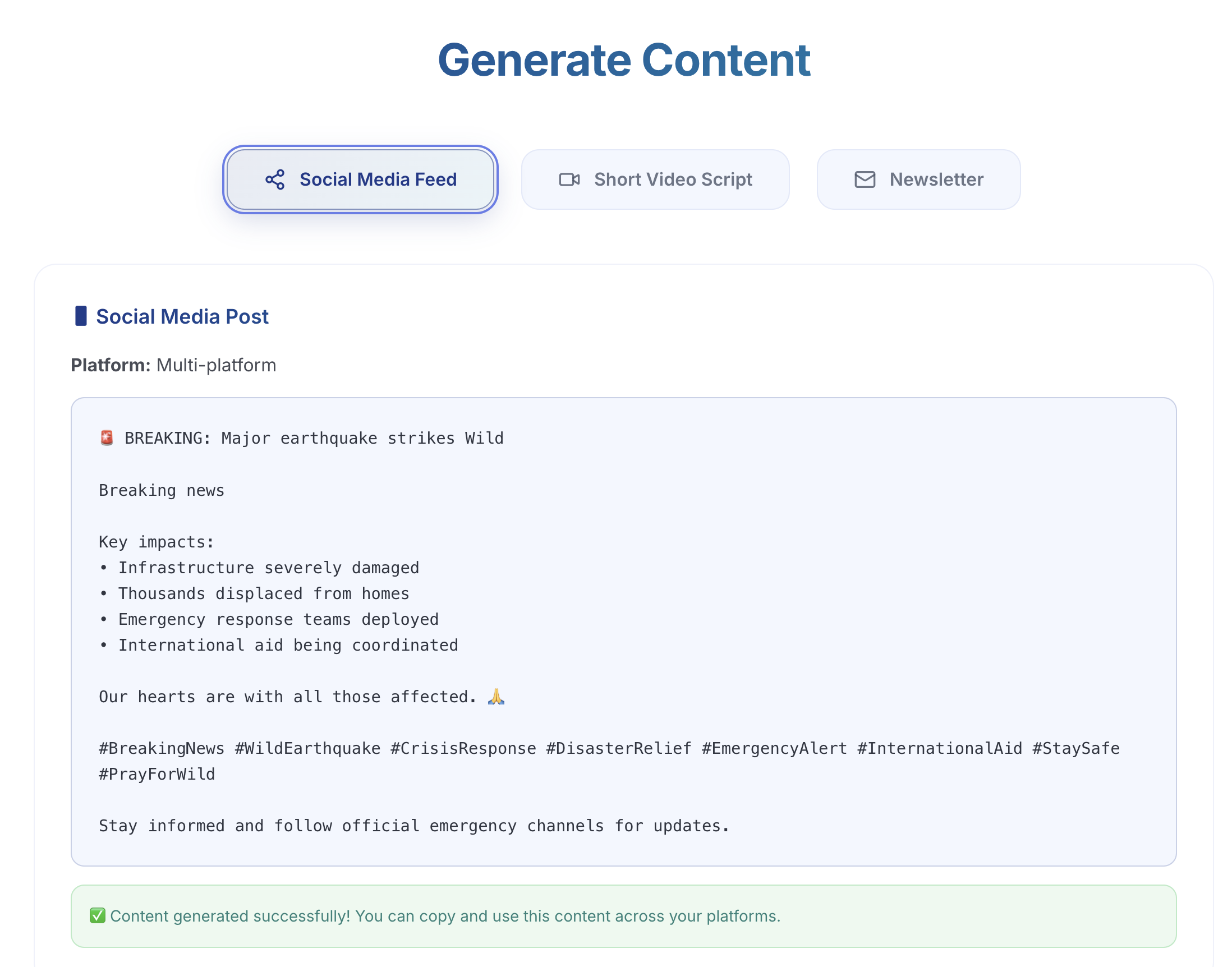Click the #PrayForWild hashtag
The height and width of the screenshot is (967, 1232).
(157, 774)
